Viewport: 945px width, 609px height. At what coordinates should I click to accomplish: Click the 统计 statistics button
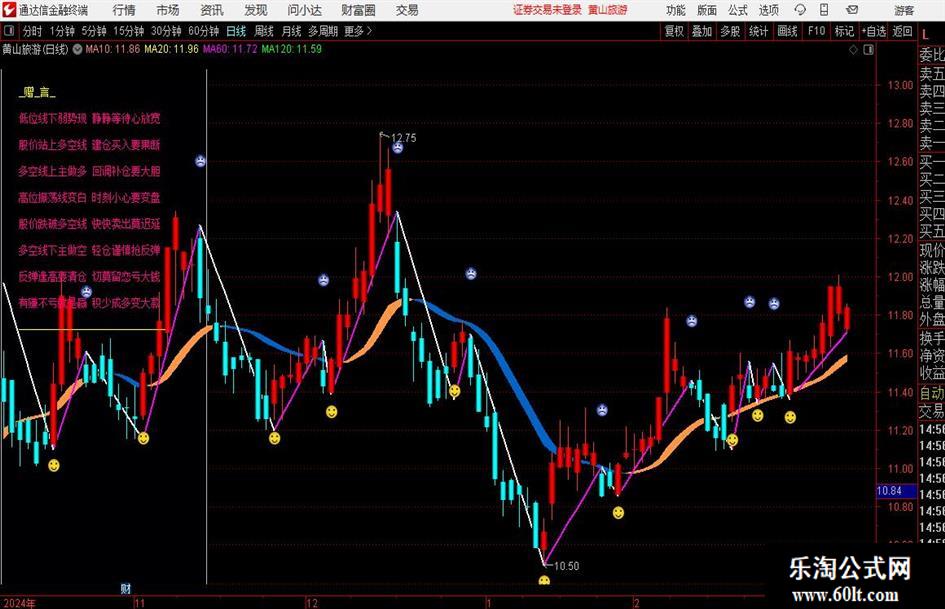pyautogui.click(x=758, y=31)
